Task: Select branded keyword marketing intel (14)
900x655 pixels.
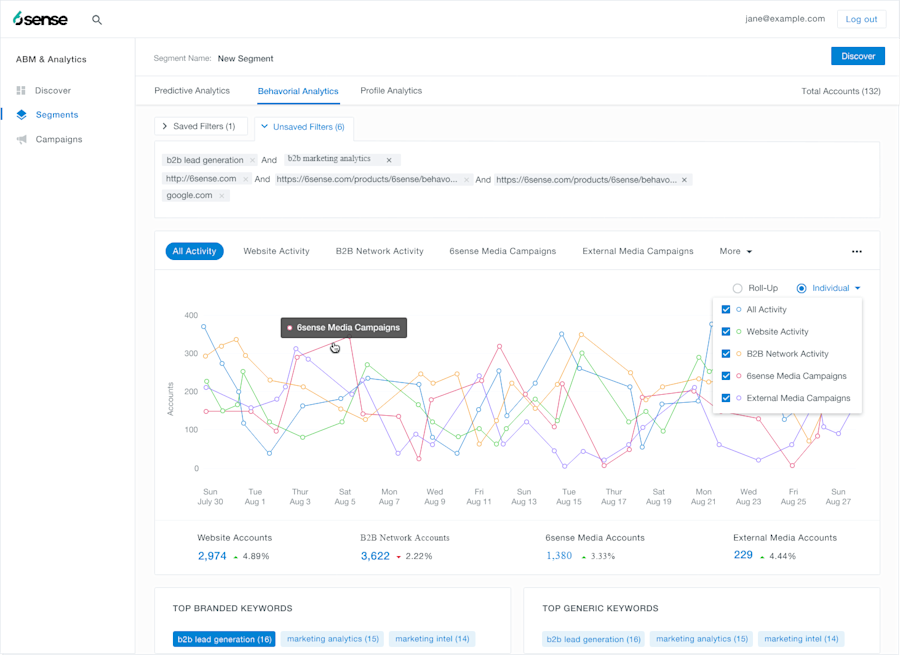Action: pos(432,639)
